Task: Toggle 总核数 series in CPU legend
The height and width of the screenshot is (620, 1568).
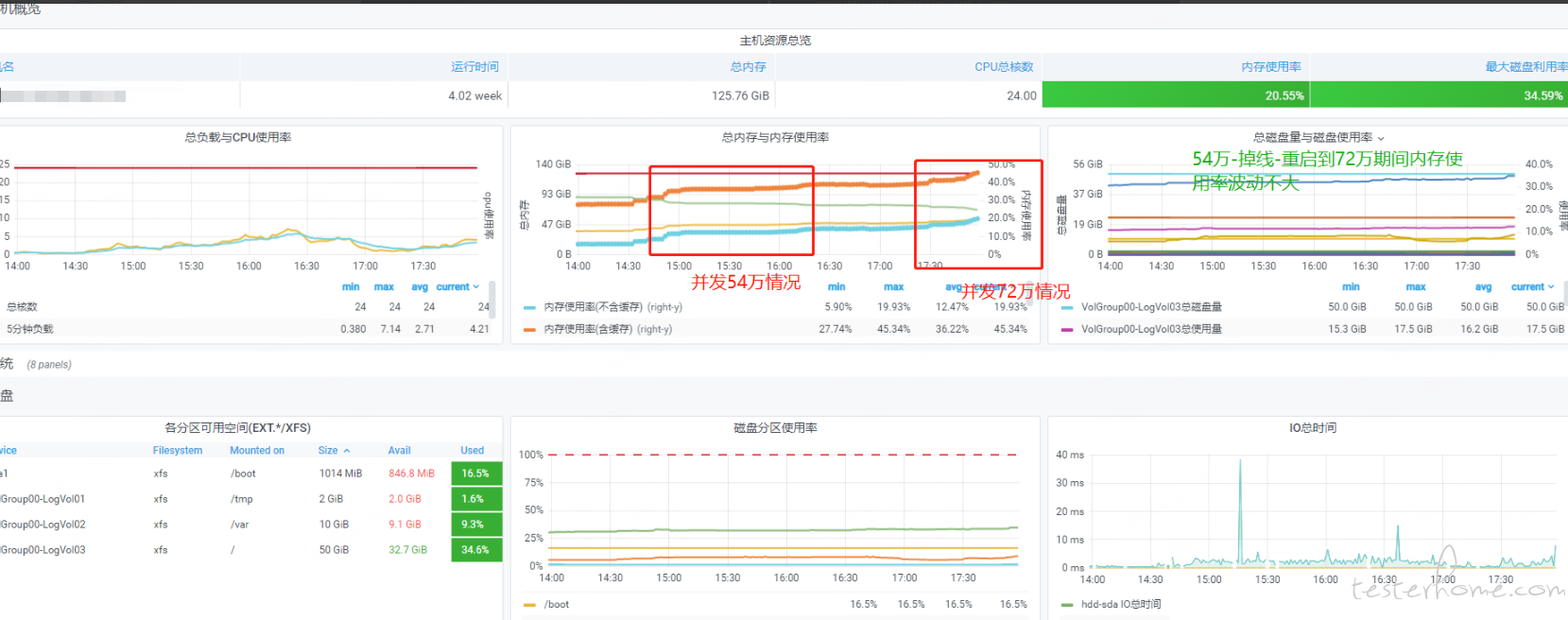Action: click(22, 306)
